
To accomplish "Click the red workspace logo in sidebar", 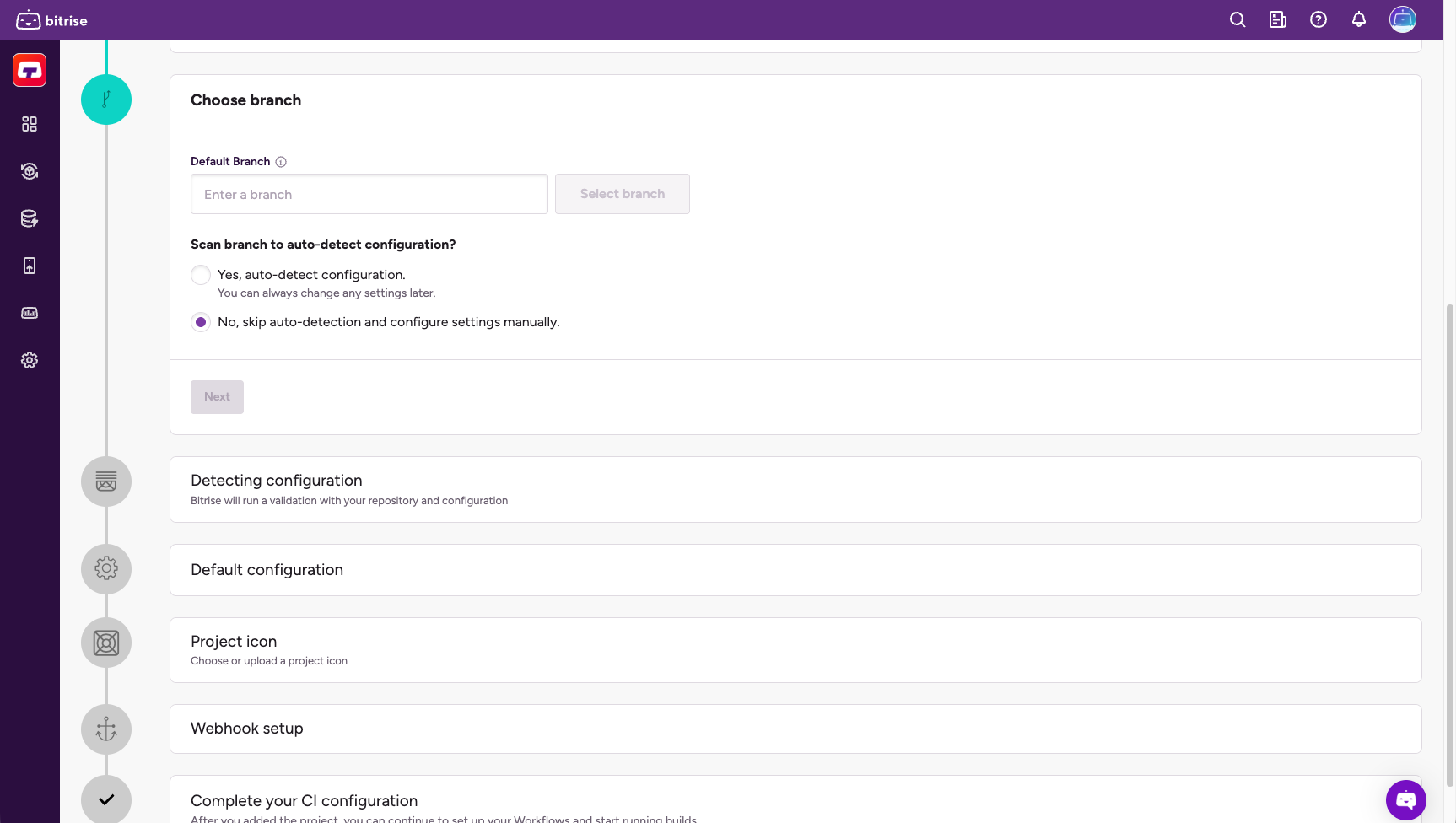I will [x=30, y=70].
